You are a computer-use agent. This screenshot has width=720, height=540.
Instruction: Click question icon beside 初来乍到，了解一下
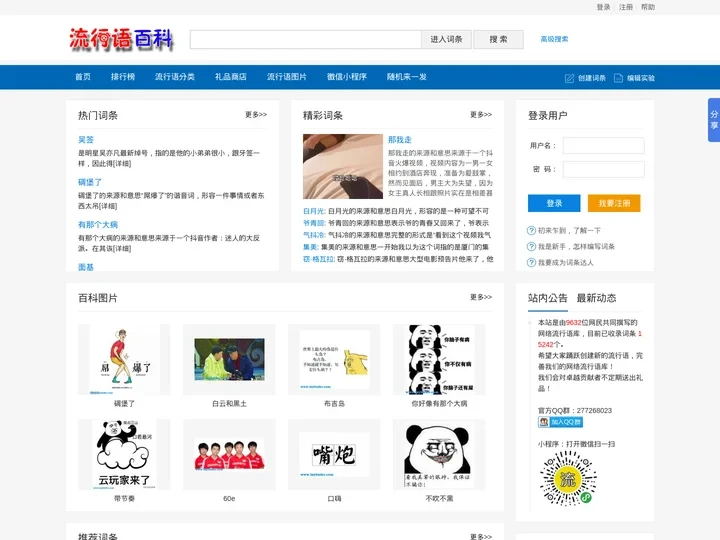tap(531, 231)
